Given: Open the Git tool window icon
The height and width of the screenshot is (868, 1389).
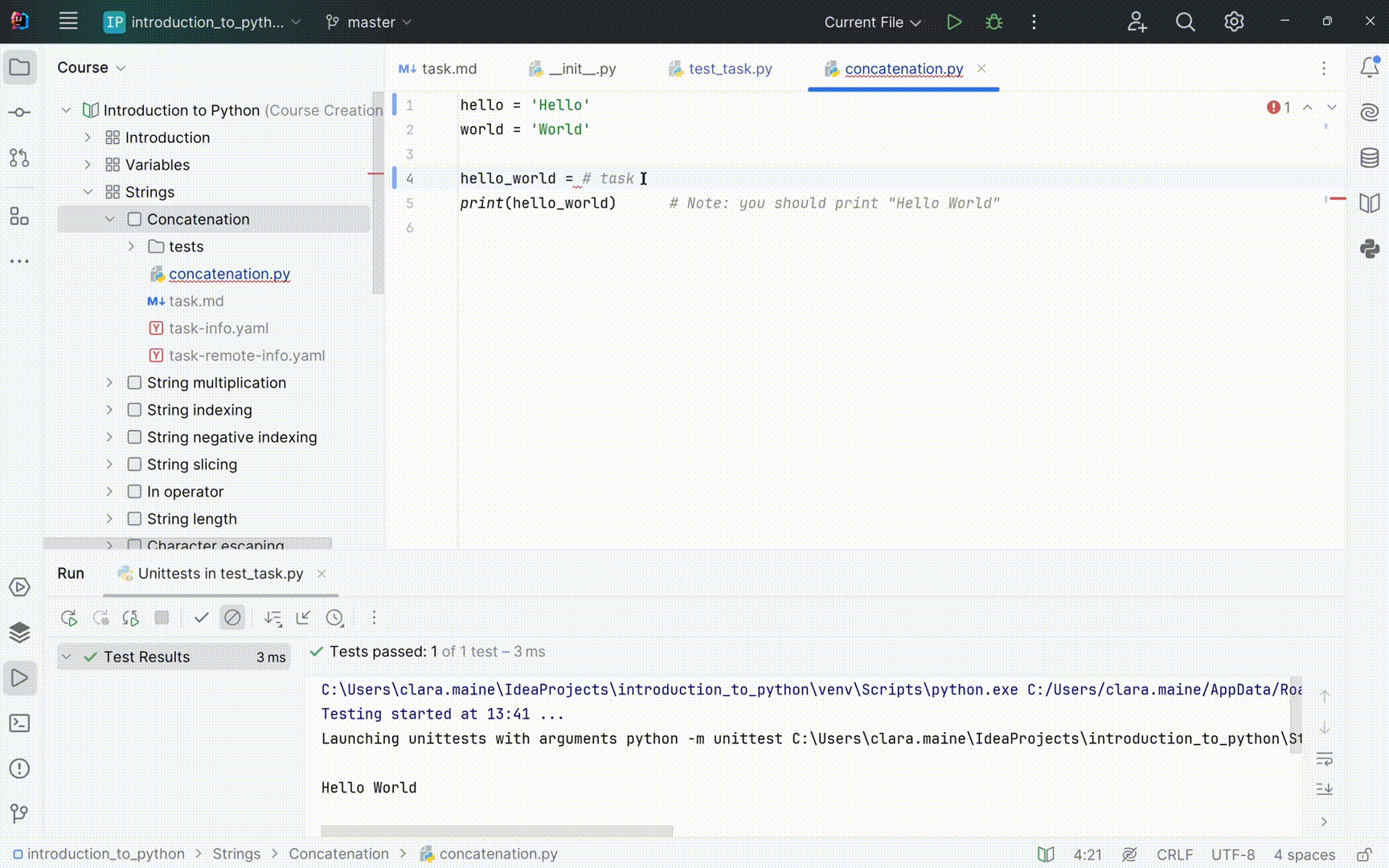Looking at the screenshot, I should coord(20,813).
